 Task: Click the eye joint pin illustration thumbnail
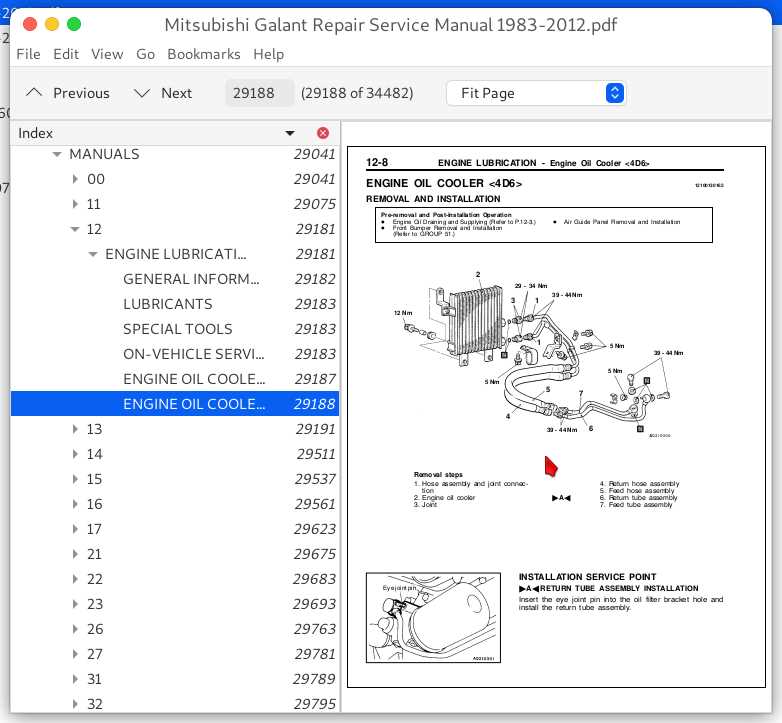coord(433,617)
